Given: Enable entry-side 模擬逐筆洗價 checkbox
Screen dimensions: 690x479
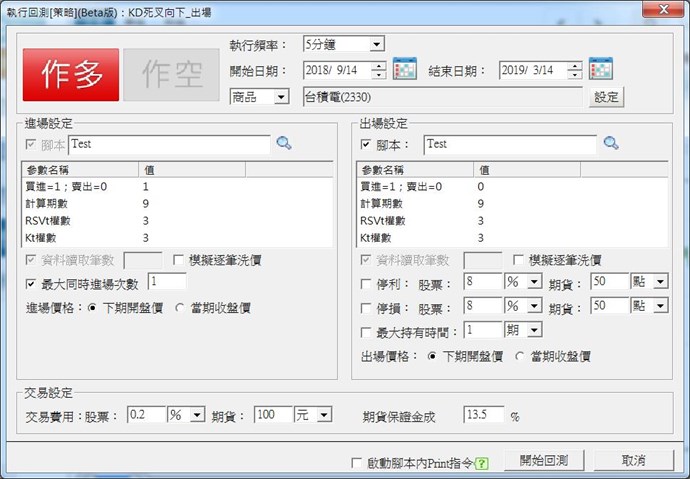Looking at the screenshot, I should [x=178, y=260].
